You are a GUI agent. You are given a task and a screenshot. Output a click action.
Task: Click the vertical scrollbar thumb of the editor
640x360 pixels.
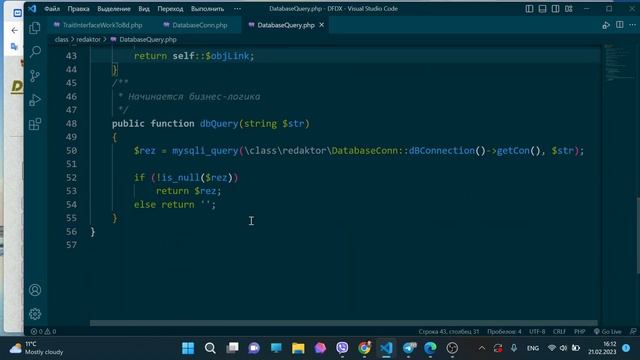[638, 236]
